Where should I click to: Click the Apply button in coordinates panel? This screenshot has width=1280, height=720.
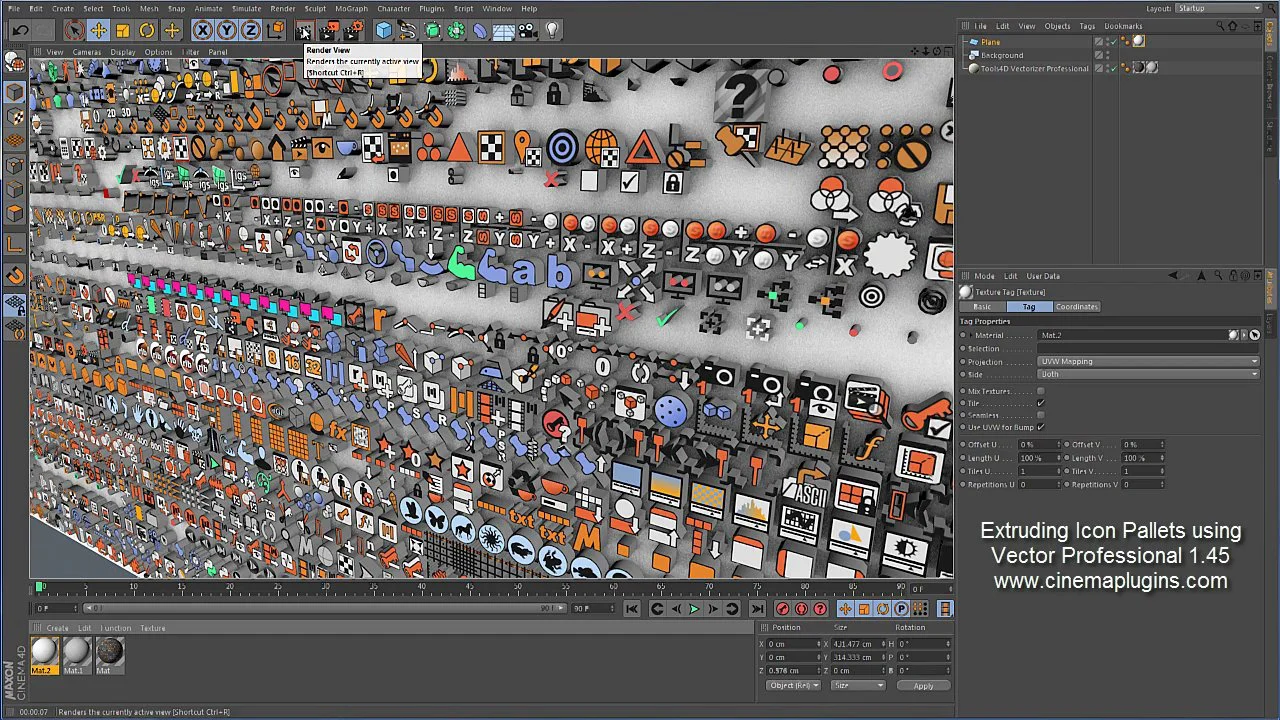(922, 686)
